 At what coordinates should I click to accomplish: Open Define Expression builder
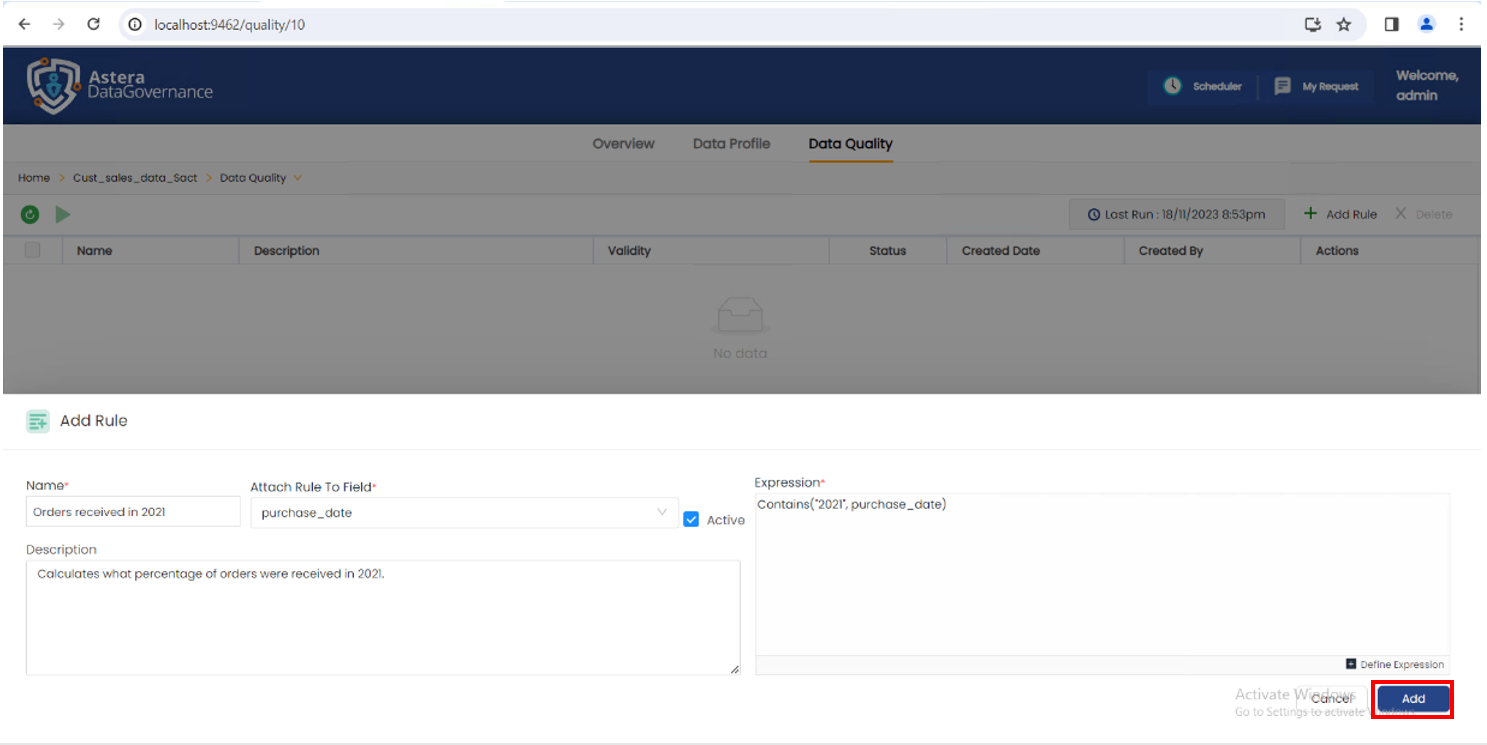[x=1395, y=665]
